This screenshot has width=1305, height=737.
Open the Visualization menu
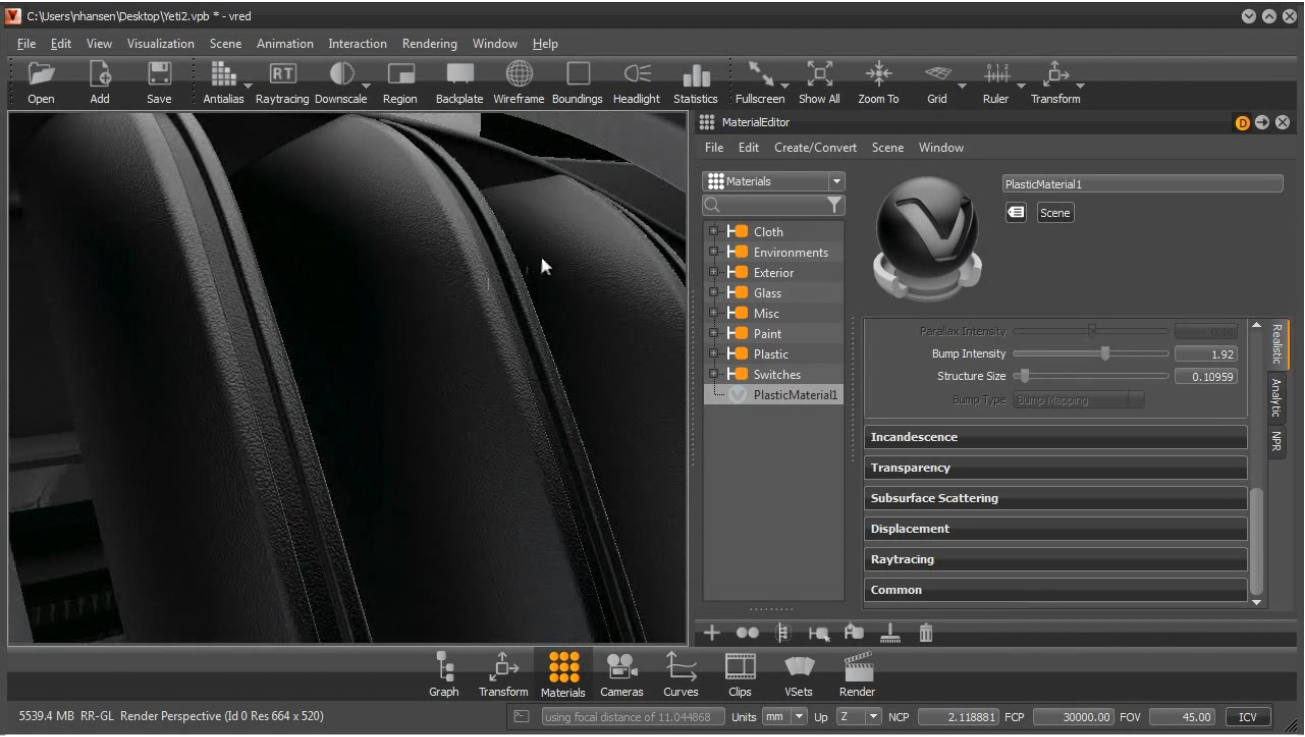pos(160,44)
